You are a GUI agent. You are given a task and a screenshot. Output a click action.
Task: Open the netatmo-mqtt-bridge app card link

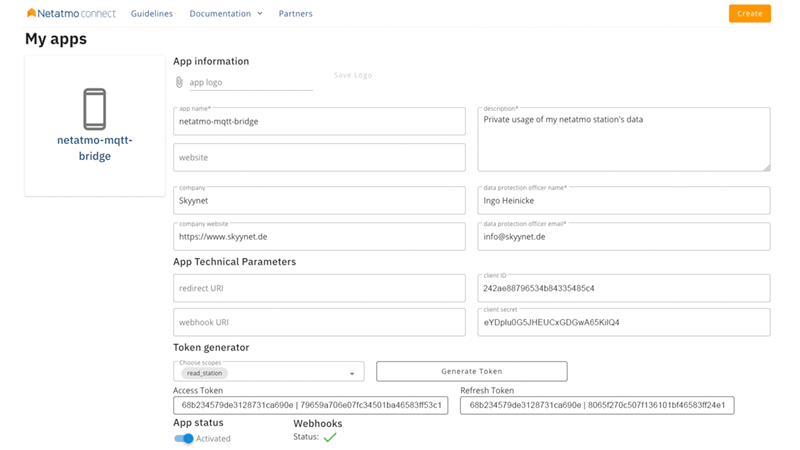95,148
